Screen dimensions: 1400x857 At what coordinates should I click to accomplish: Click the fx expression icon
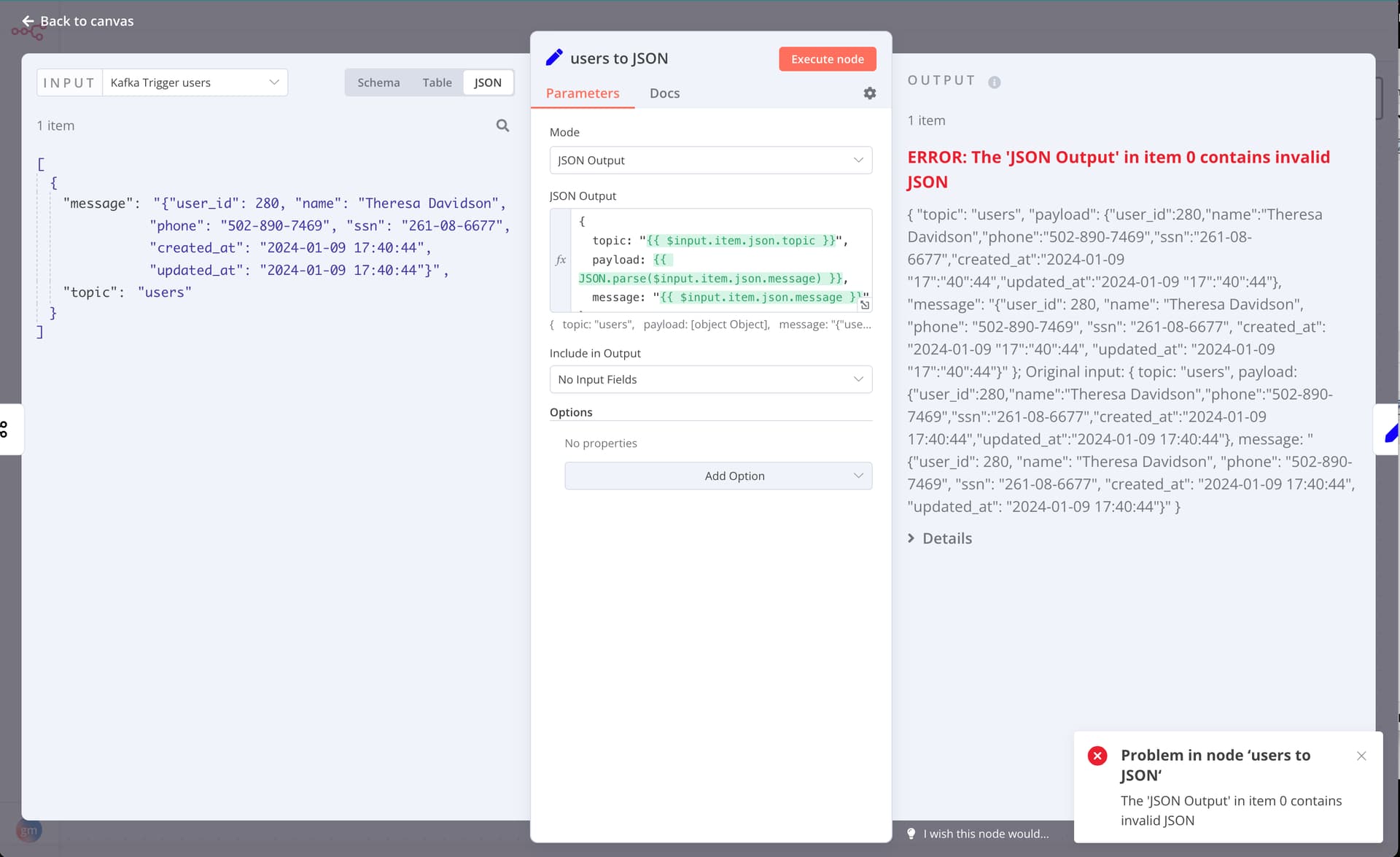tap(560, 260)
